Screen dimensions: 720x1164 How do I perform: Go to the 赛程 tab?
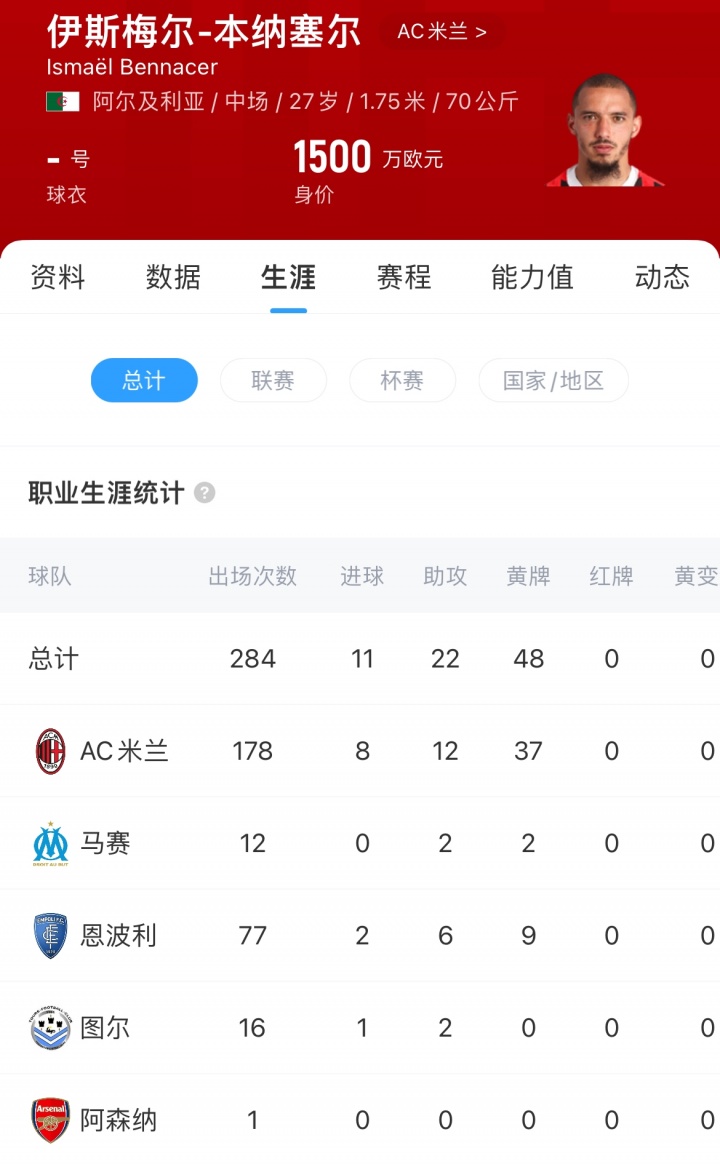(404, 277)
